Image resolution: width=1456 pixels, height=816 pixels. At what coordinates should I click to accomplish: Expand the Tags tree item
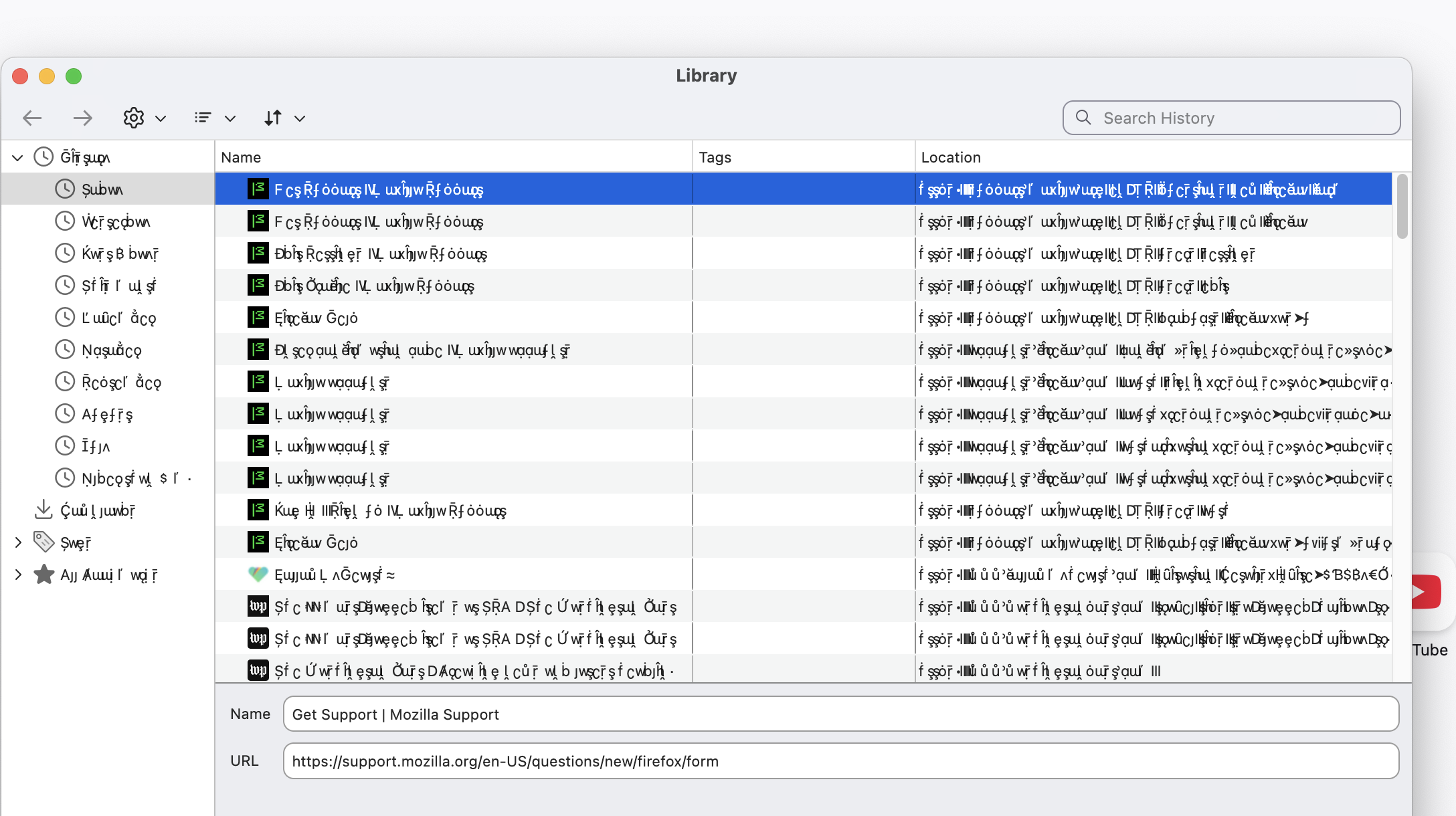pyautogui.click(x=18, y=542)
